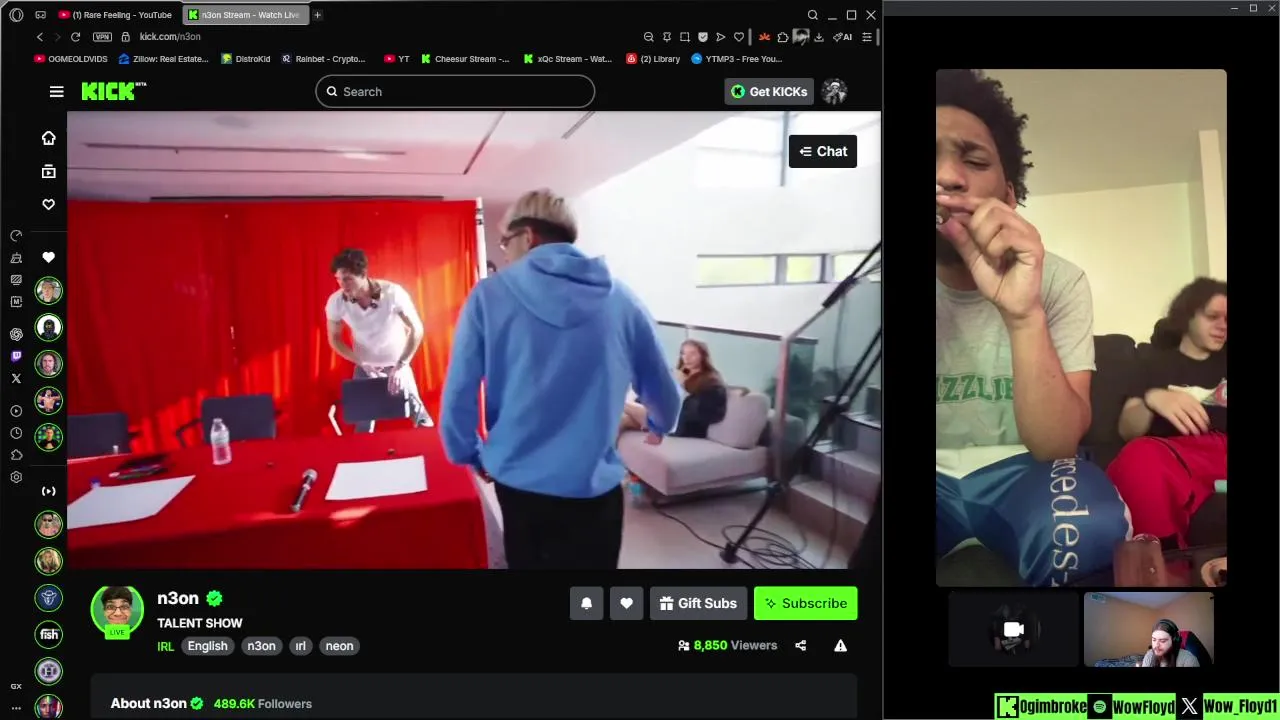
Task: Open Twitch in Opera sidebar
Action: 16,356
